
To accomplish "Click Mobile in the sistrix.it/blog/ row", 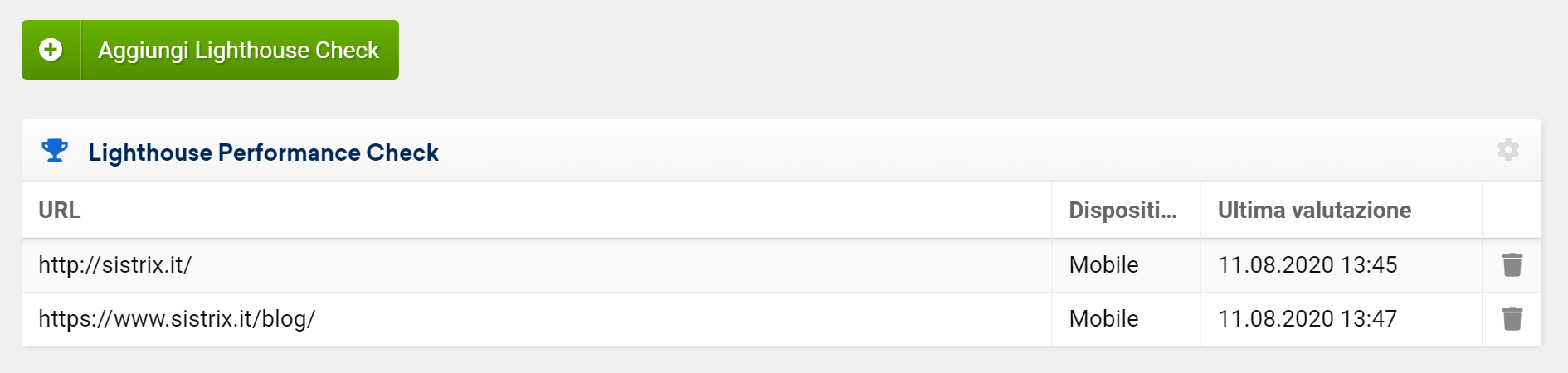I will coord(1103,319).
